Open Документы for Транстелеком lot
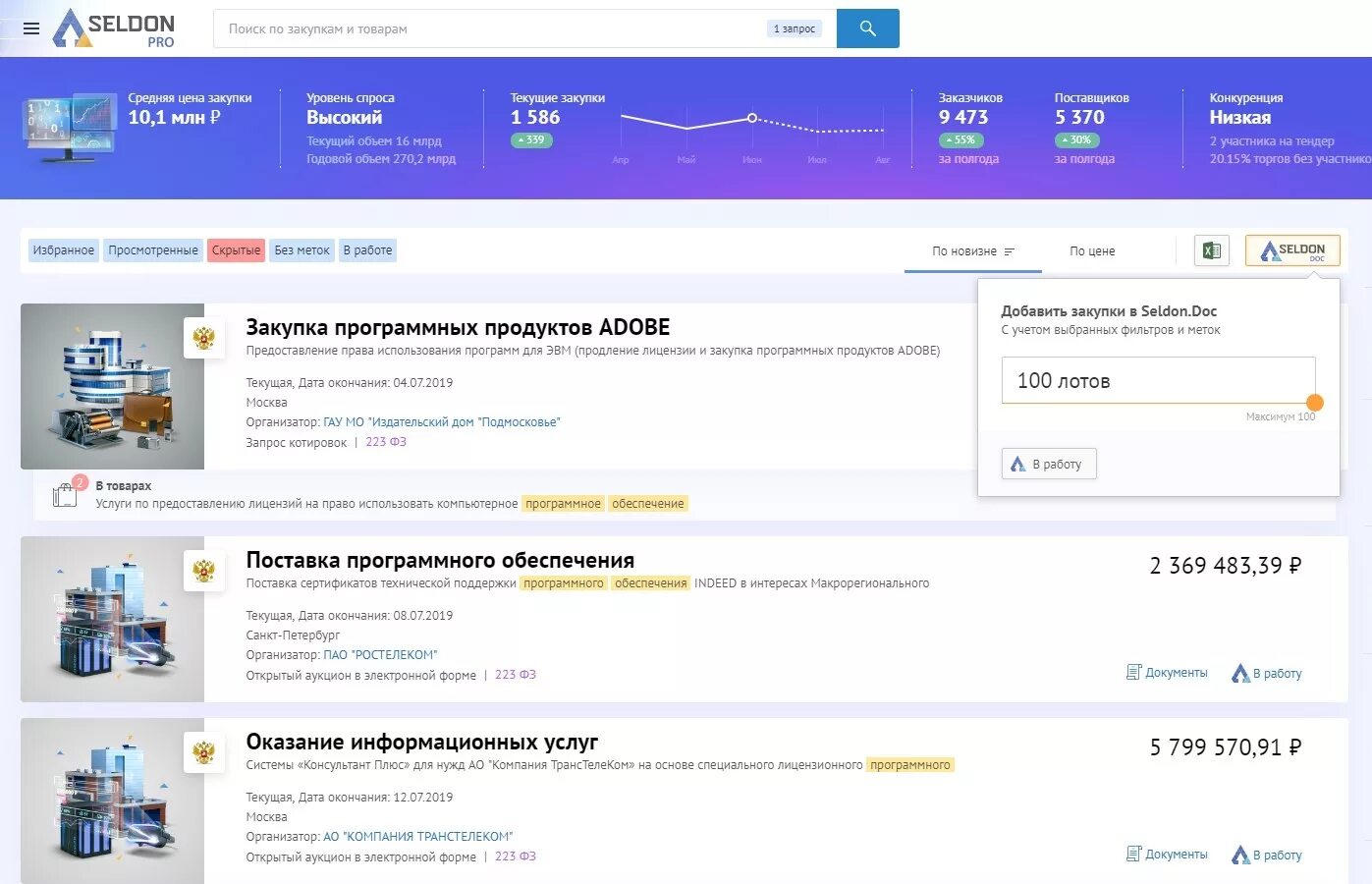 (1167, 855)
